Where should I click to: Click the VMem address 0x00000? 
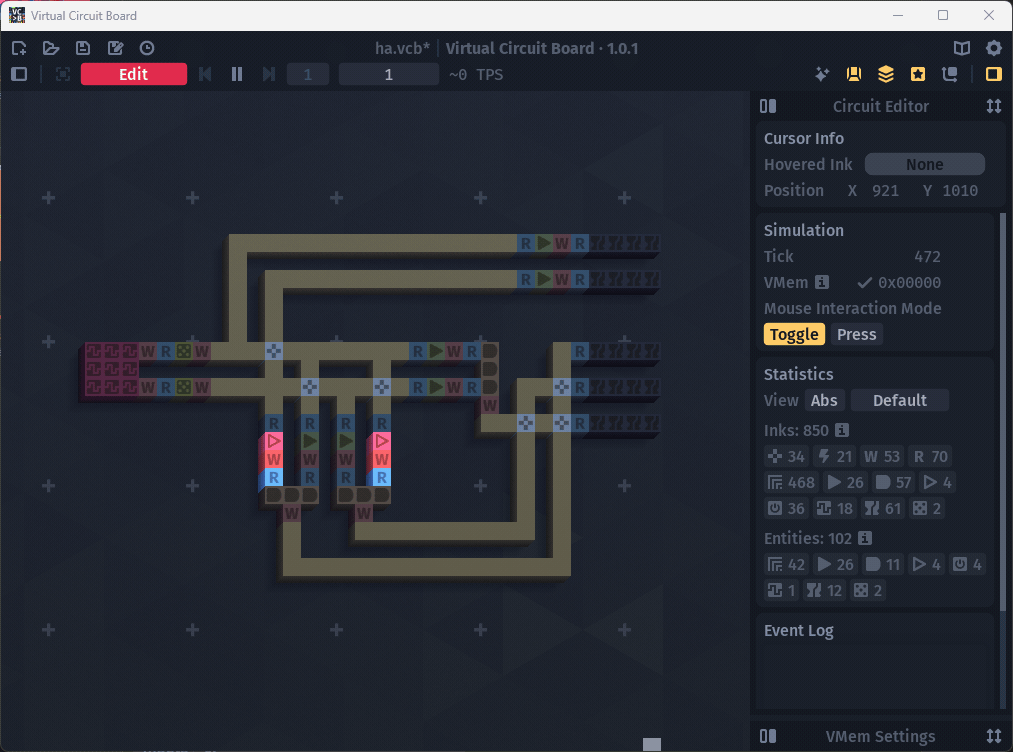909,282
